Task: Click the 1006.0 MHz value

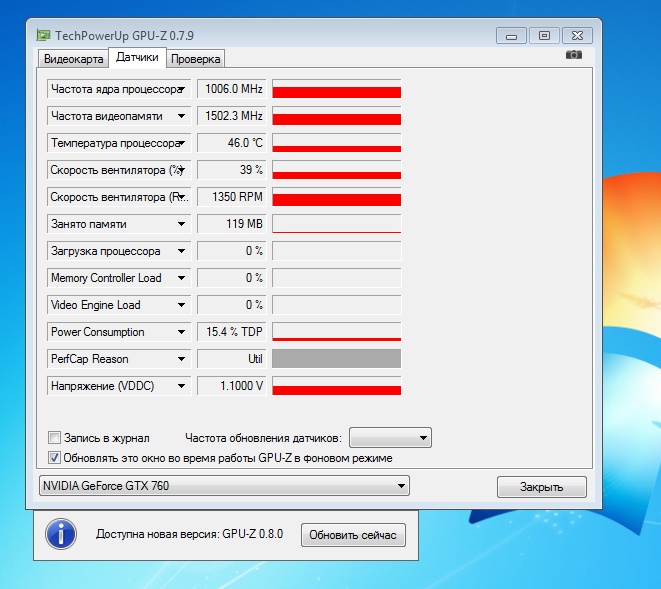Action: click(232, 89)
